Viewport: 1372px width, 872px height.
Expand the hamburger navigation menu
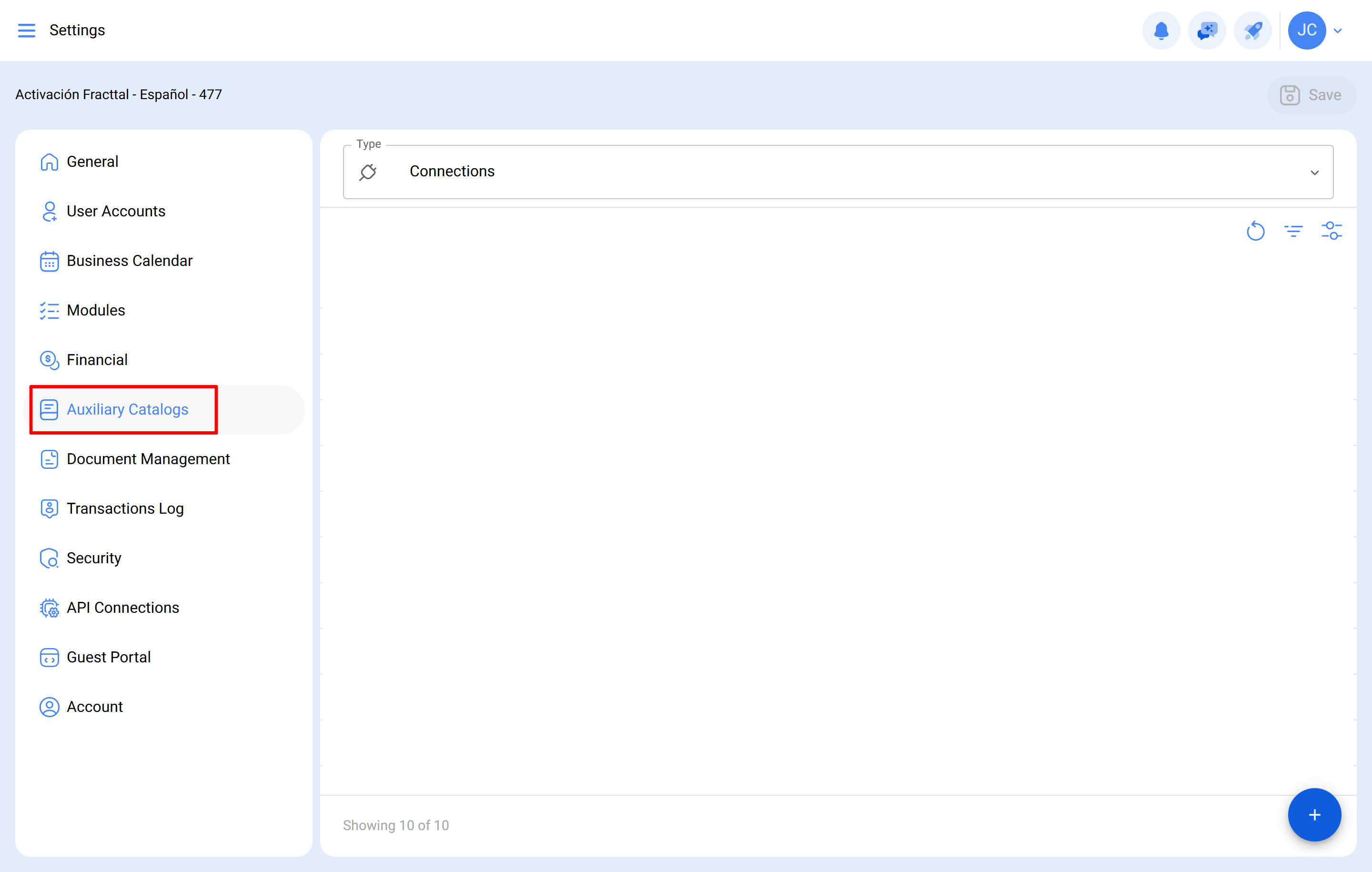pyautogui.click(x=26, y=30)
